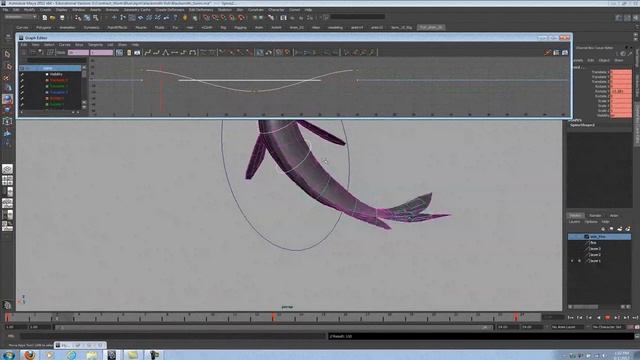
Task: Click the Lattice deform keys tool
Action: click(x=50, y=52)
